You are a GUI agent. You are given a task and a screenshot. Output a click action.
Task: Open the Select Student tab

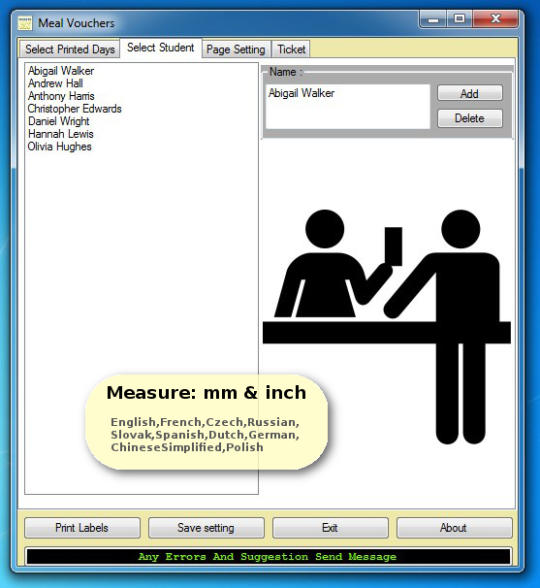(x=160, y=48)
